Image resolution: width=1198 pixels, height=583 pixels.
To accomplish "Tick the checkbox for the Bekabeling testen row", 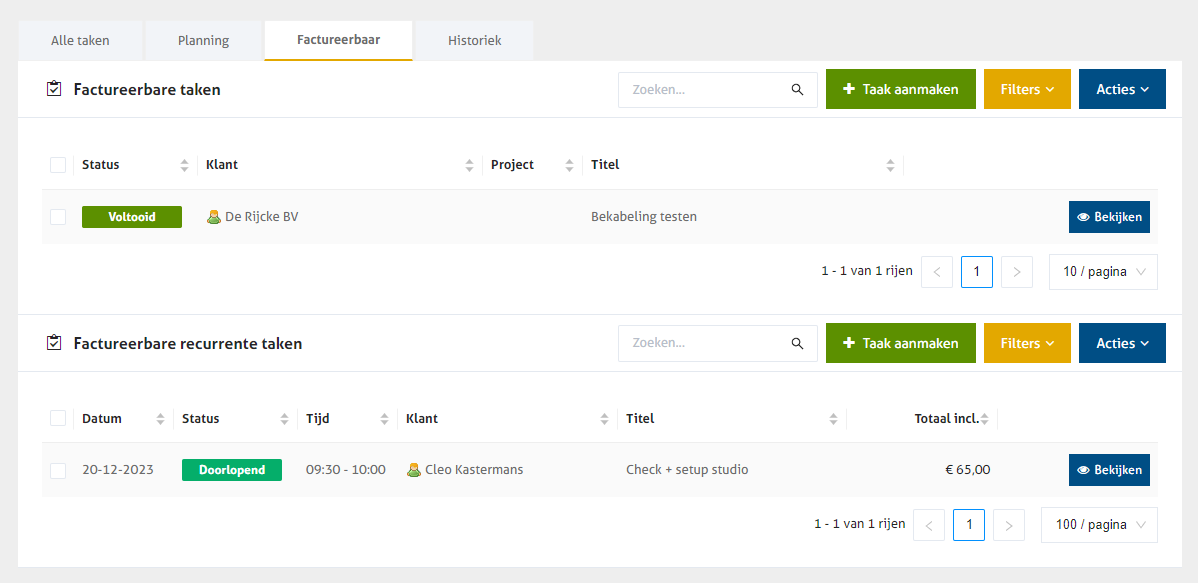I will (58, 217).
